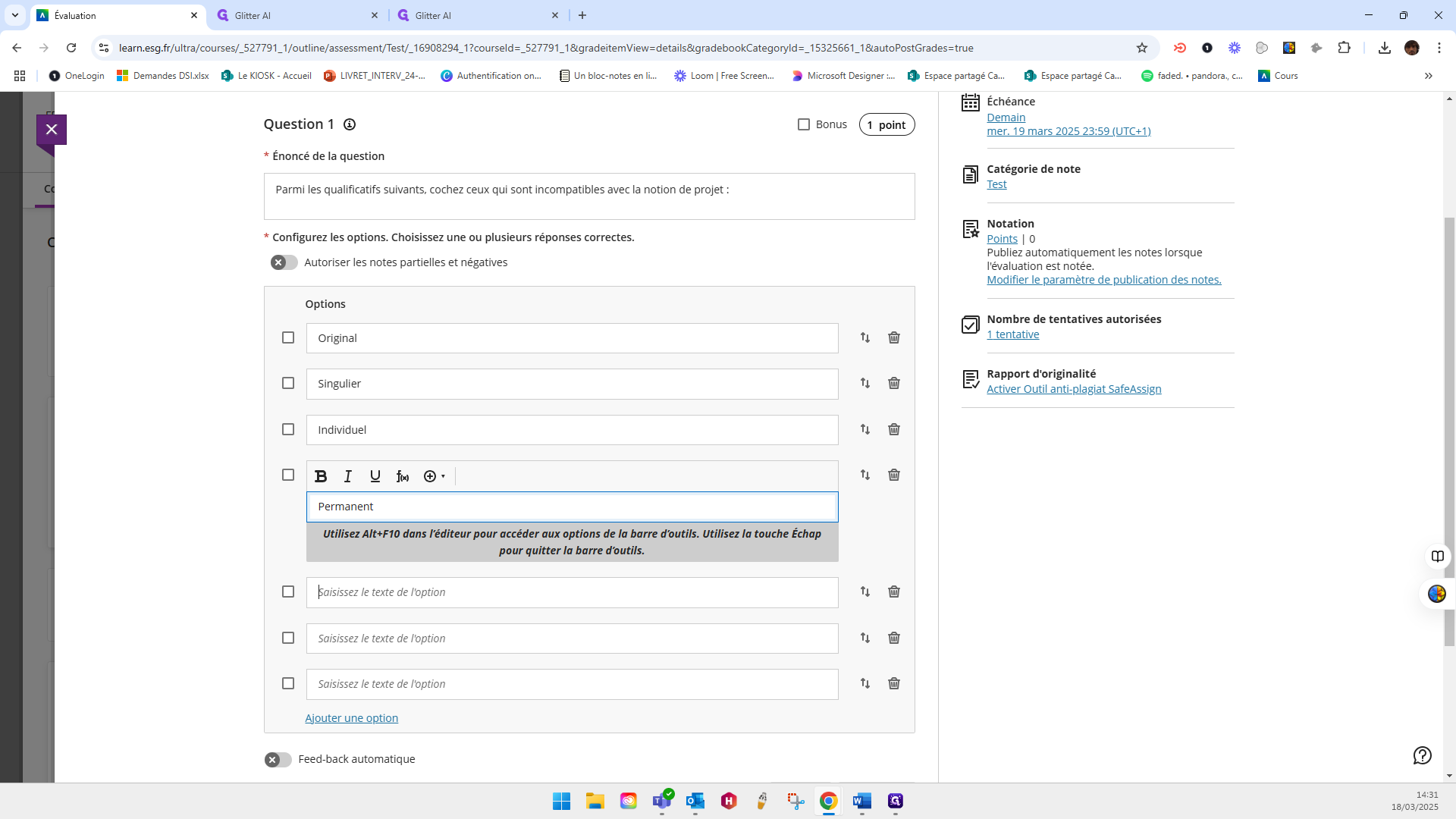
Task: Open File Explorer from taskbar
Action: click(x=595, y=801)
